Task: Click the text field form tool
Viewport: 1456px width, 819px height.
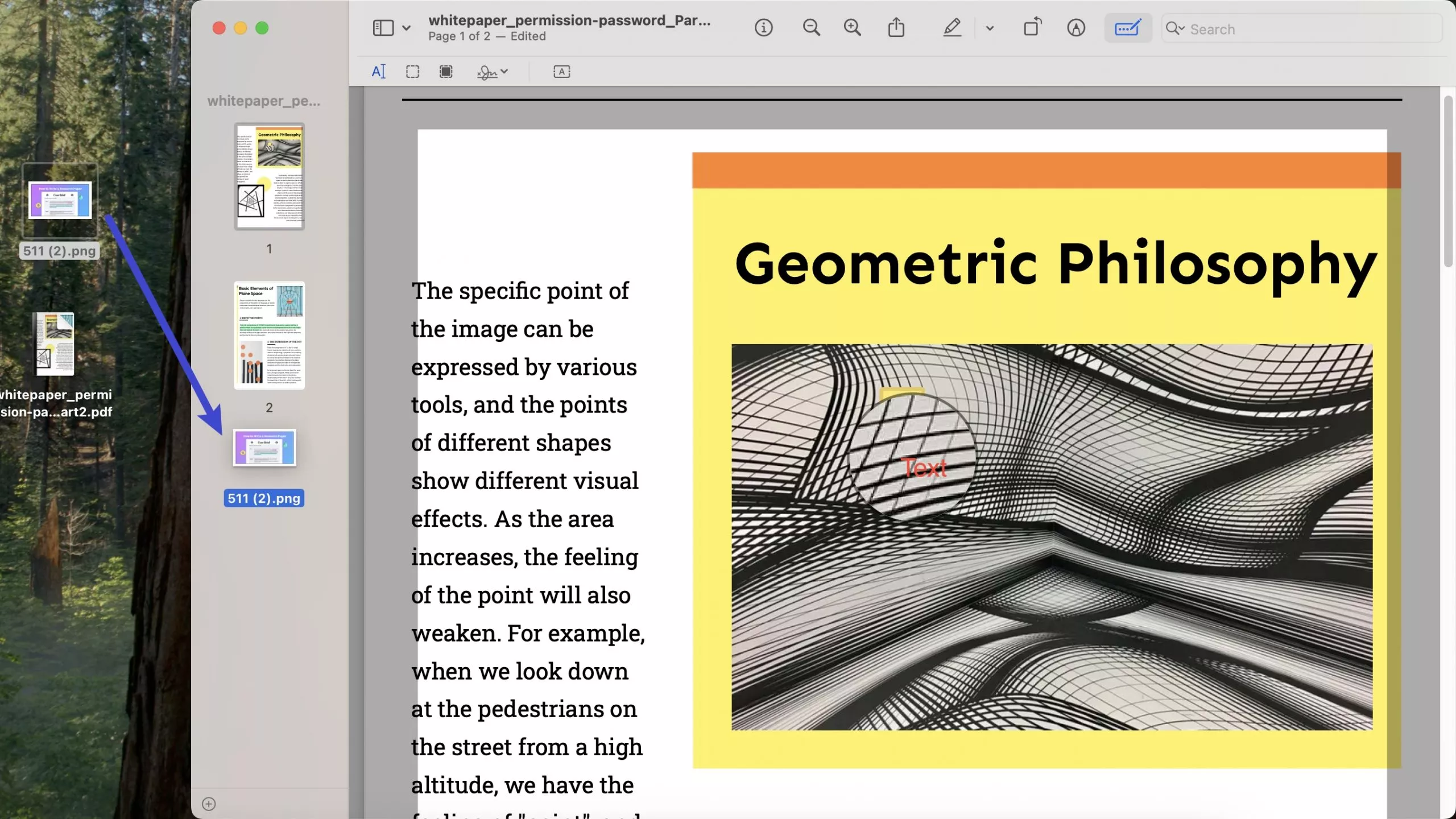Action: [561, 72]
